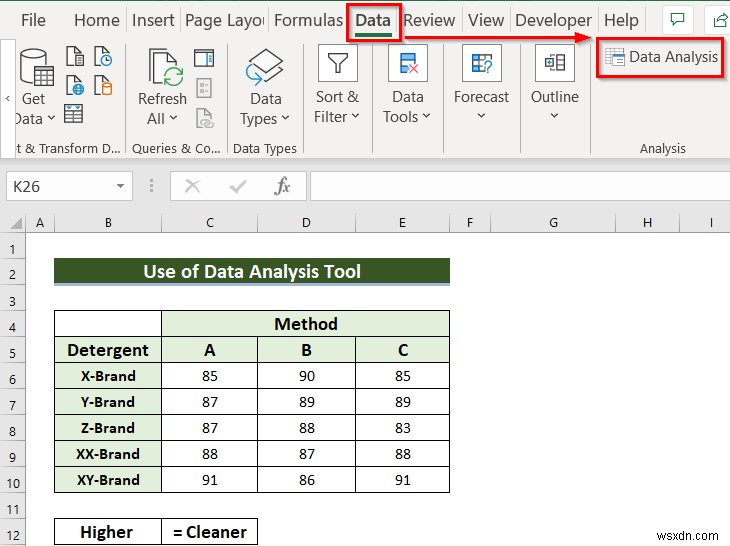Click the Data Types icon
Viewport: 730px width, 546px height.
pos(265,67)
